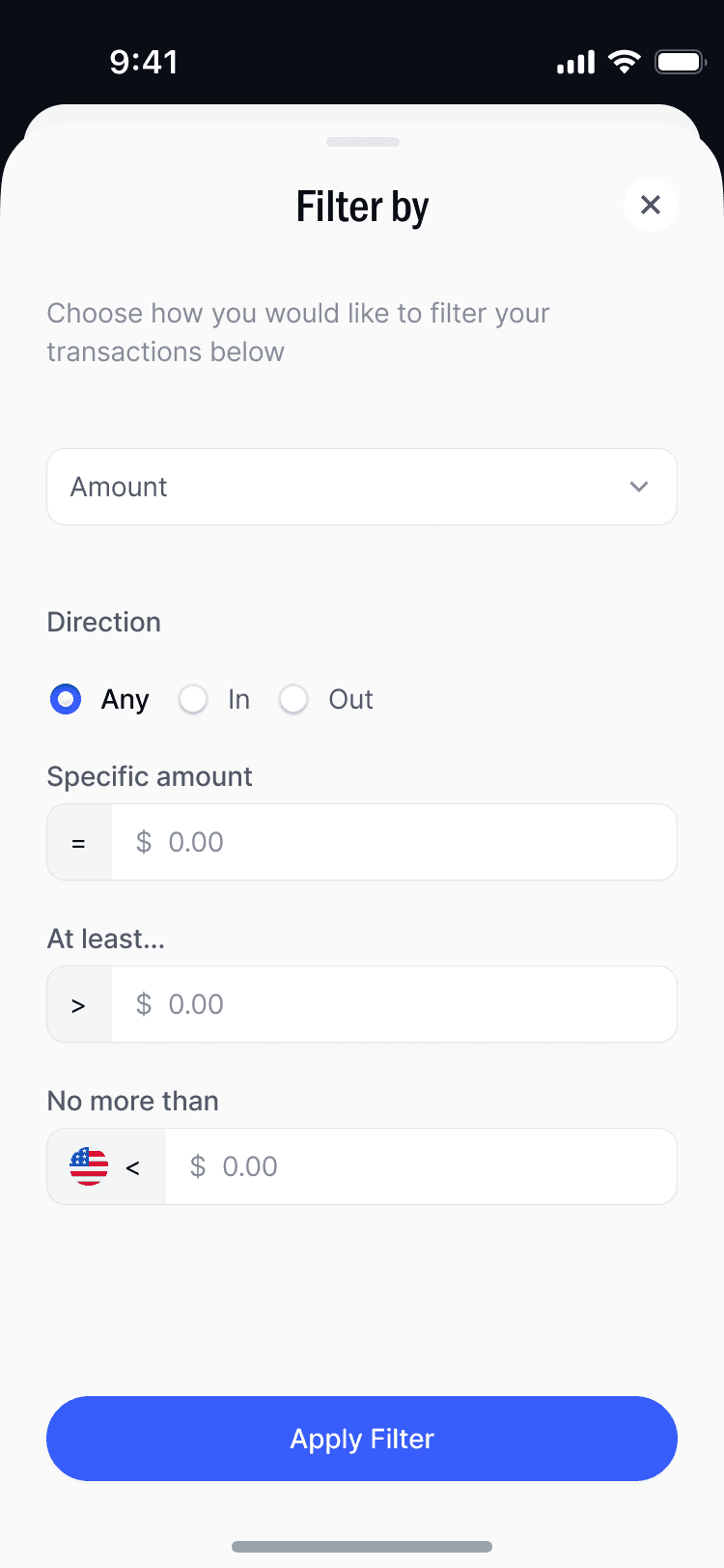Image resolution: width=724 pixels, height=1568 pixels.
Task: Focus the Specific amount input field
Action: 394,842
